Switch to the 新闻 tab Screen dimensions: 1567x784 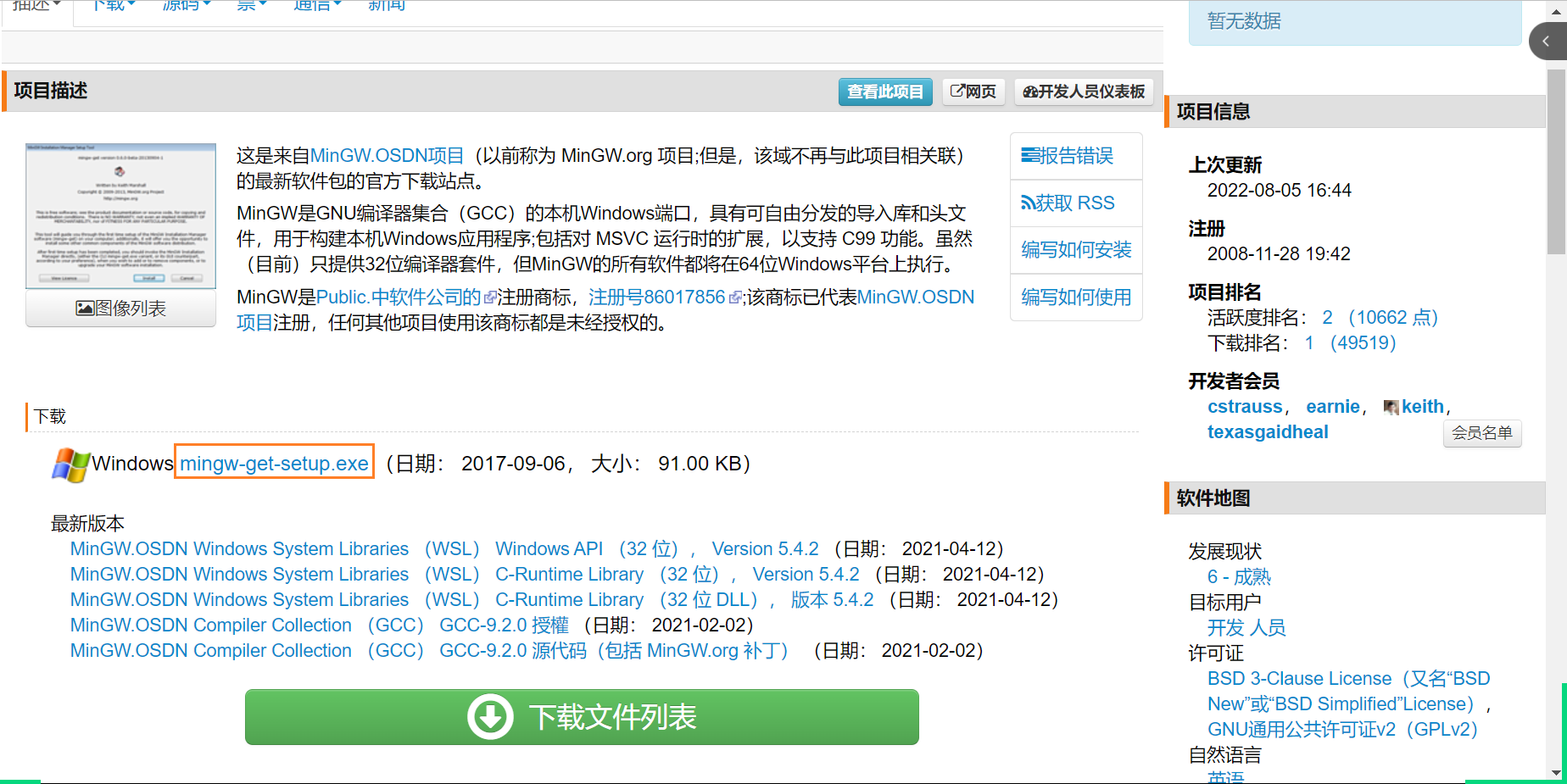(387, 7)
